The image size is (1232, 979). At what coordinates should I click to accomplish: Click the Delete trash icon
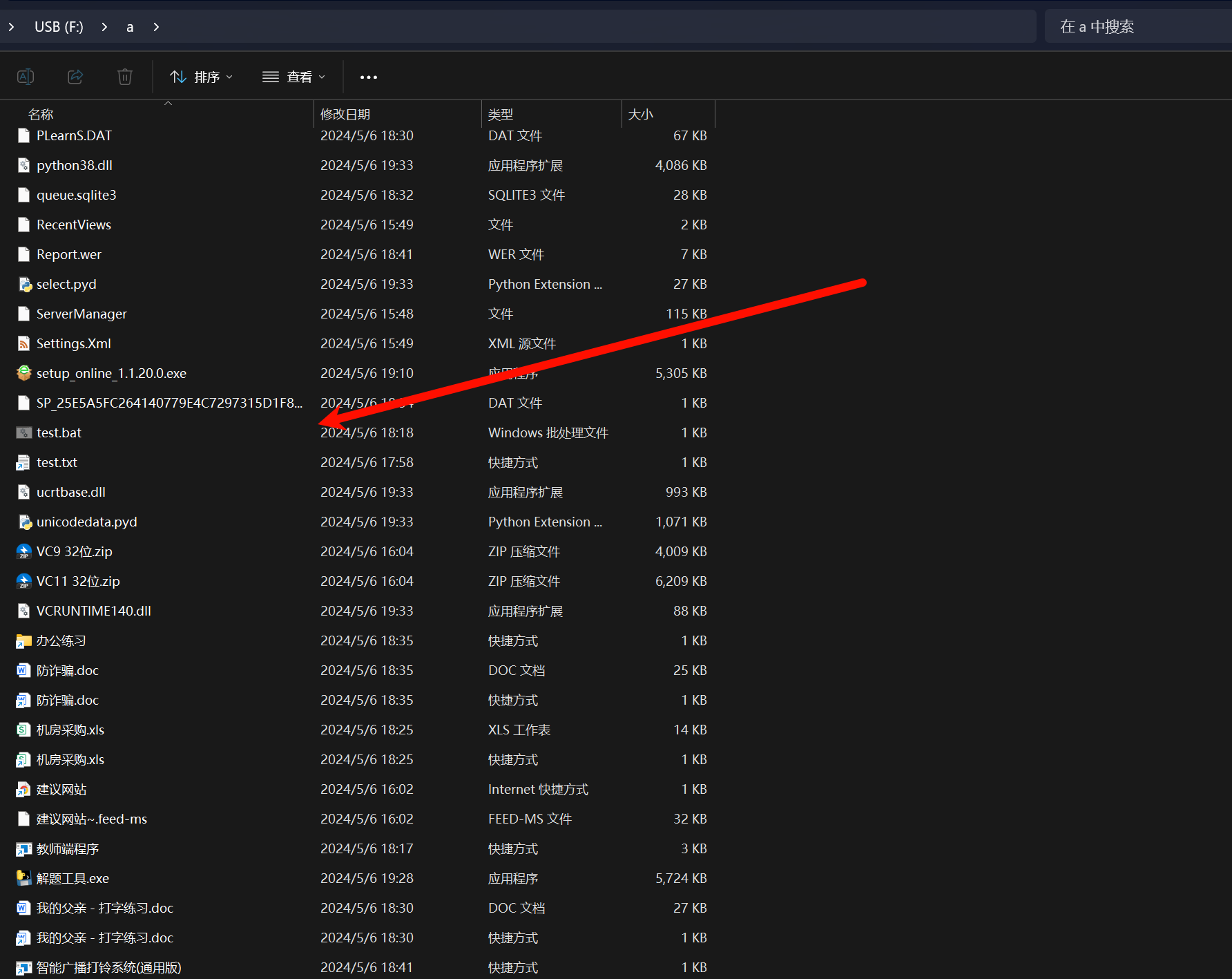point(125,77)
